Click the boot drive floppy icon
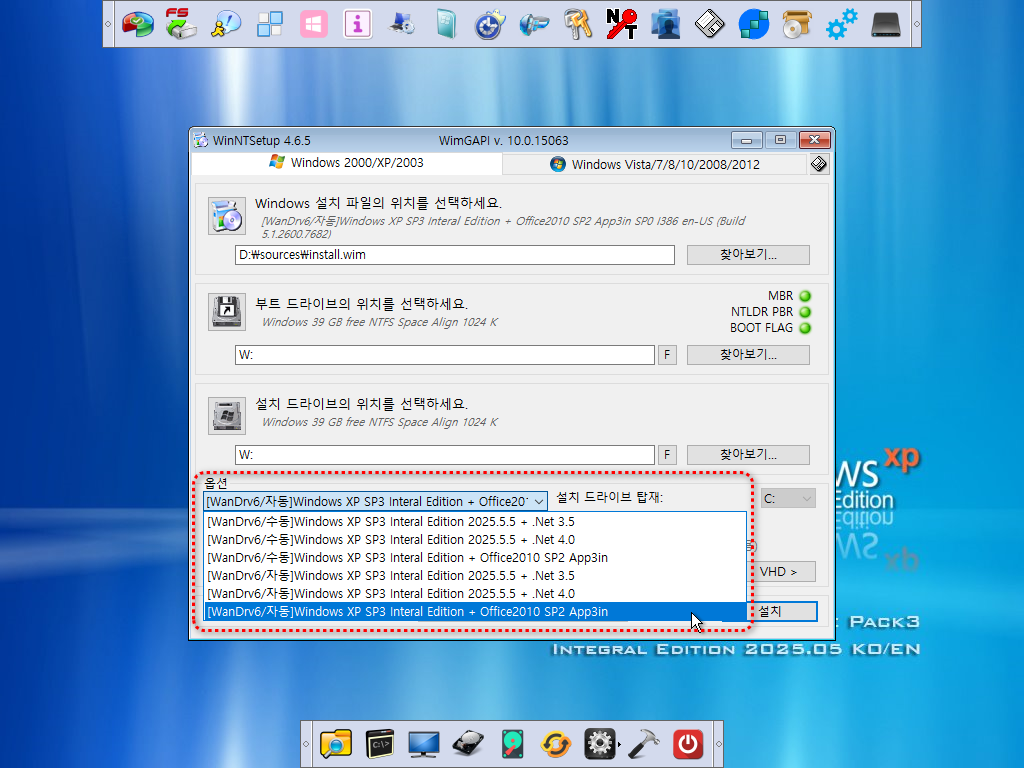This screenshot has width=1024, height=768. tap(227, 312)
